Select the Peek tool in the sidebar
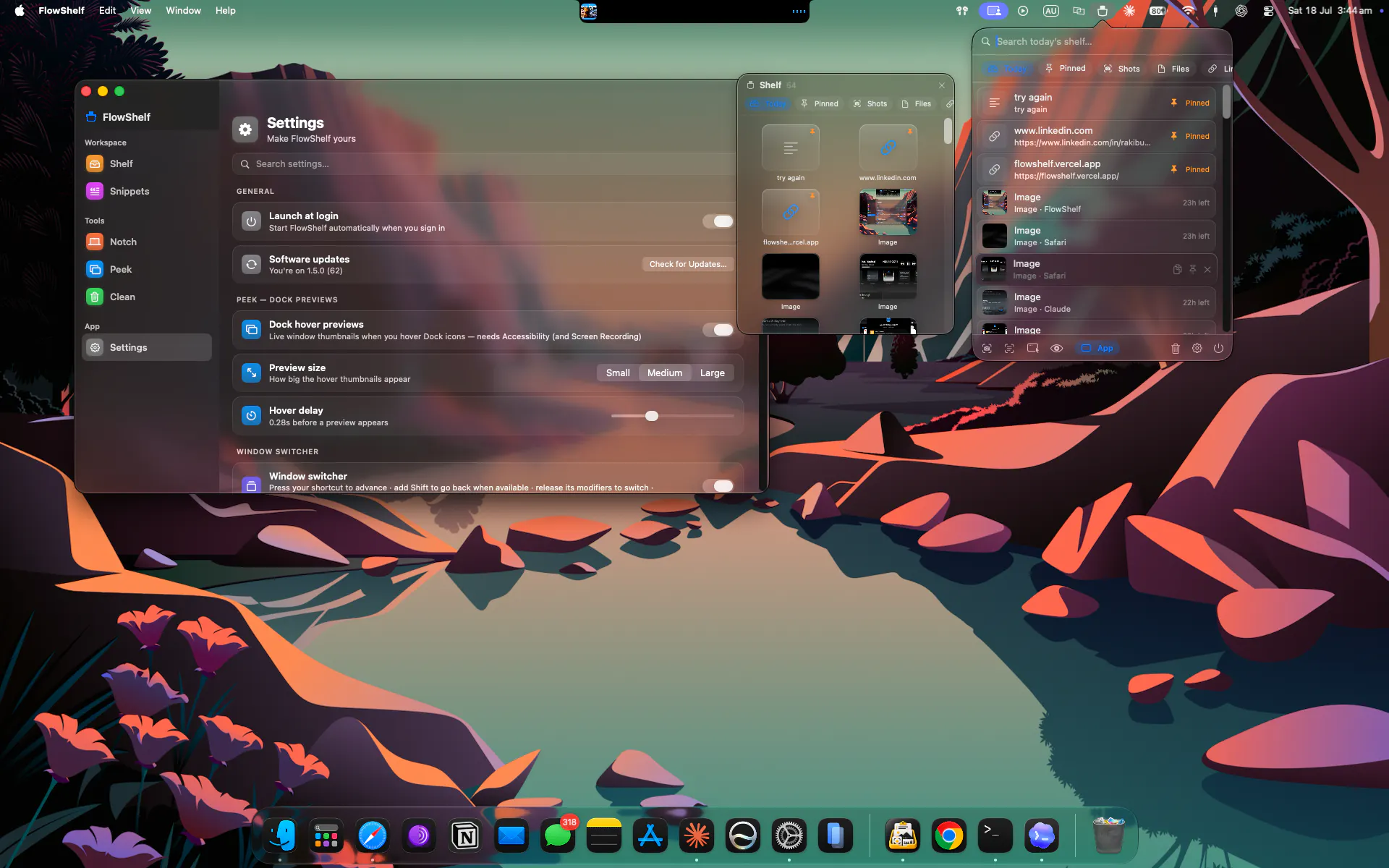This screenshot has height=868, width=1389. (x=147, y=270)
